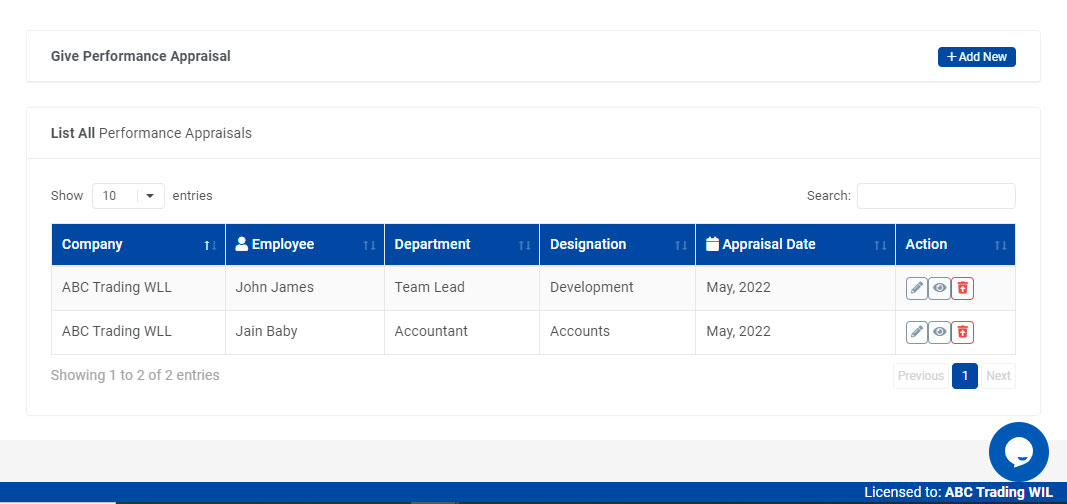Sort table by Designation column header
1067x504 pixels.
pos(616,245)
